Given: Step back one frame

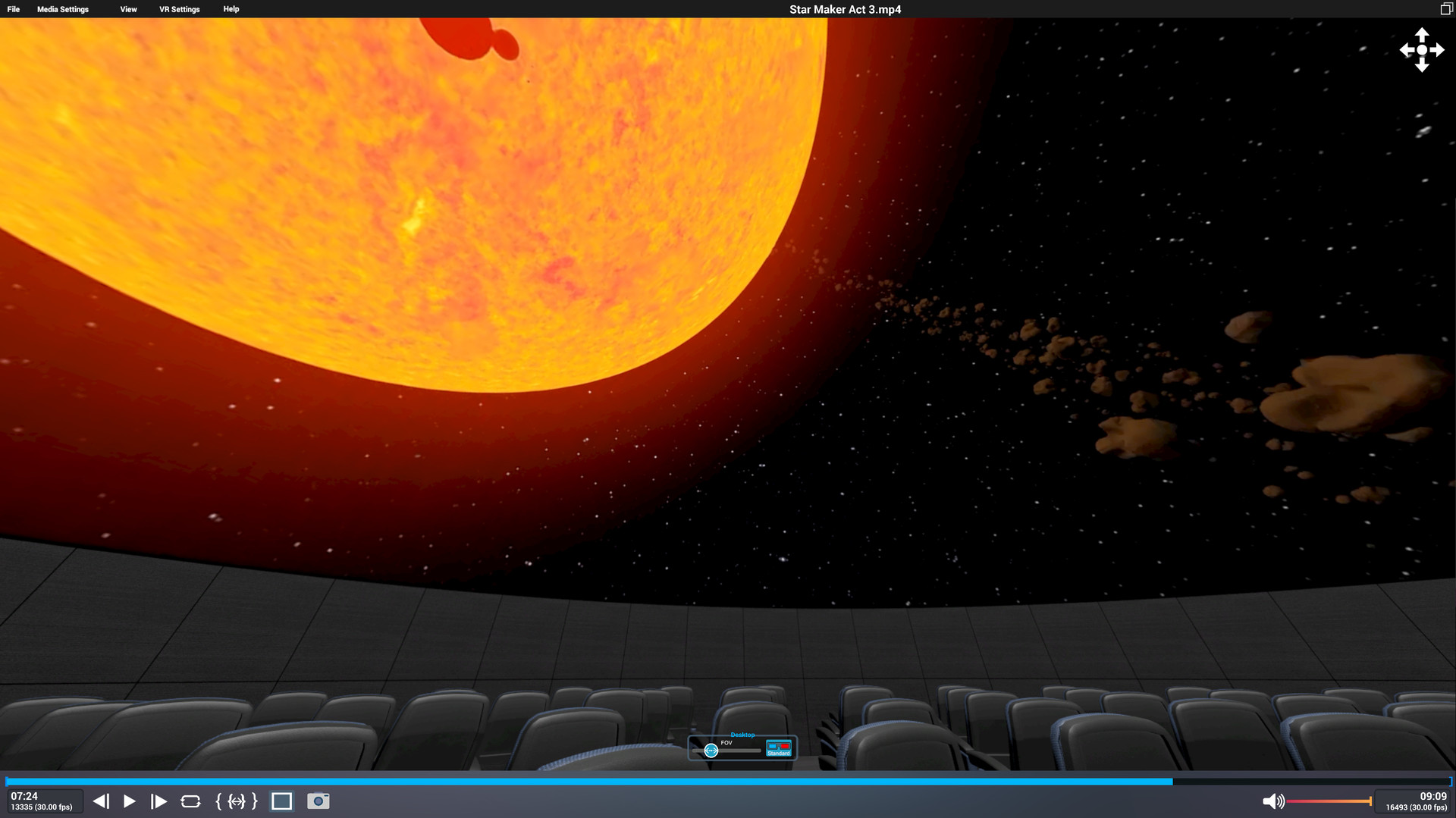Looking at the screenshot, I should [x=101, y=801].
